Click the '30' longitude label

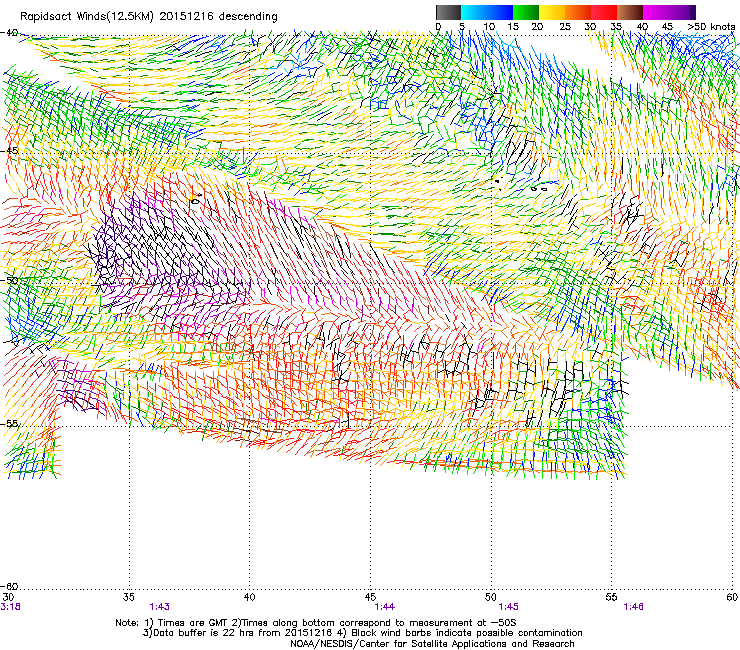8,597
